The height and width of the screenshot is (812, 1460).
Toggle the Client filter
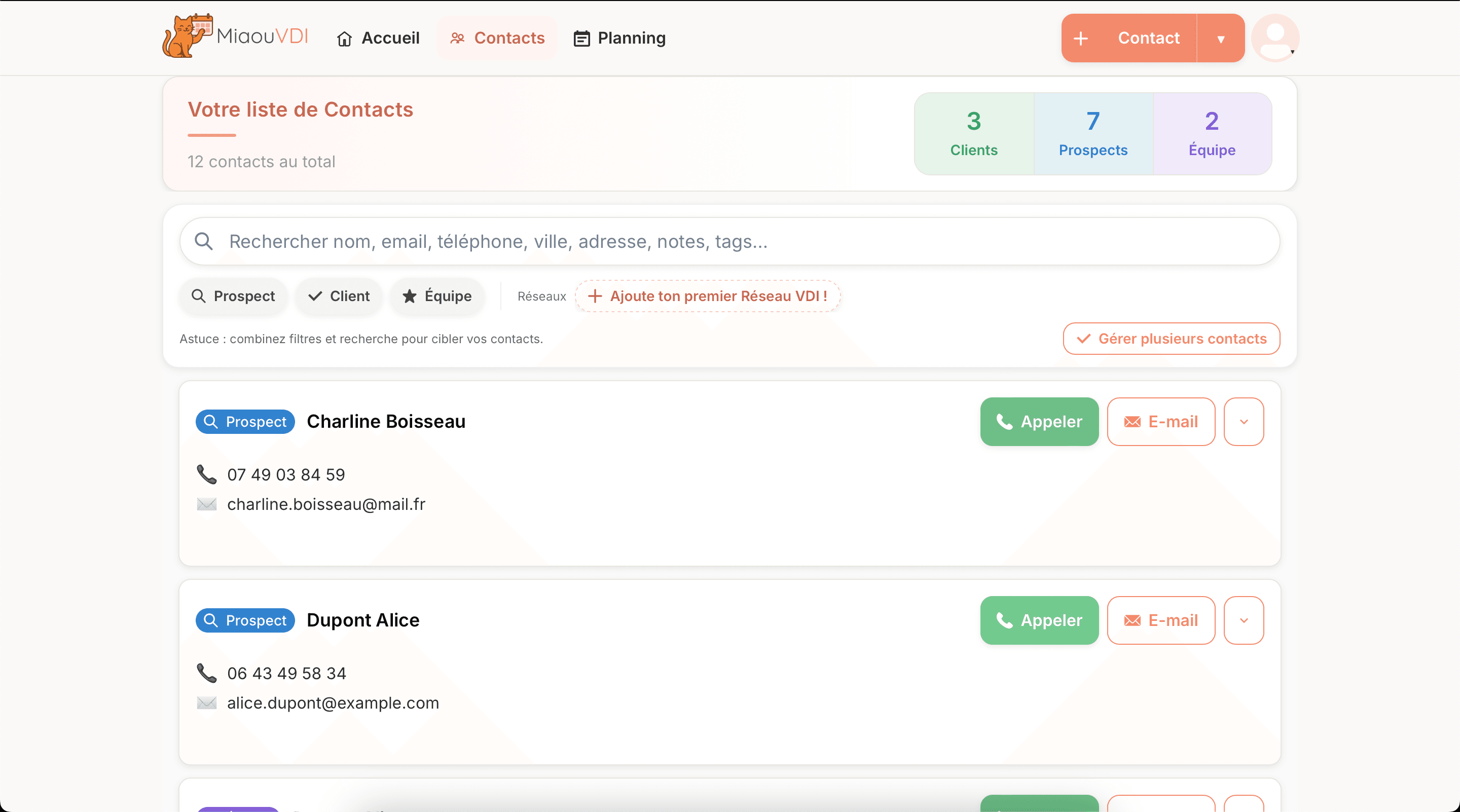point(338,296)
